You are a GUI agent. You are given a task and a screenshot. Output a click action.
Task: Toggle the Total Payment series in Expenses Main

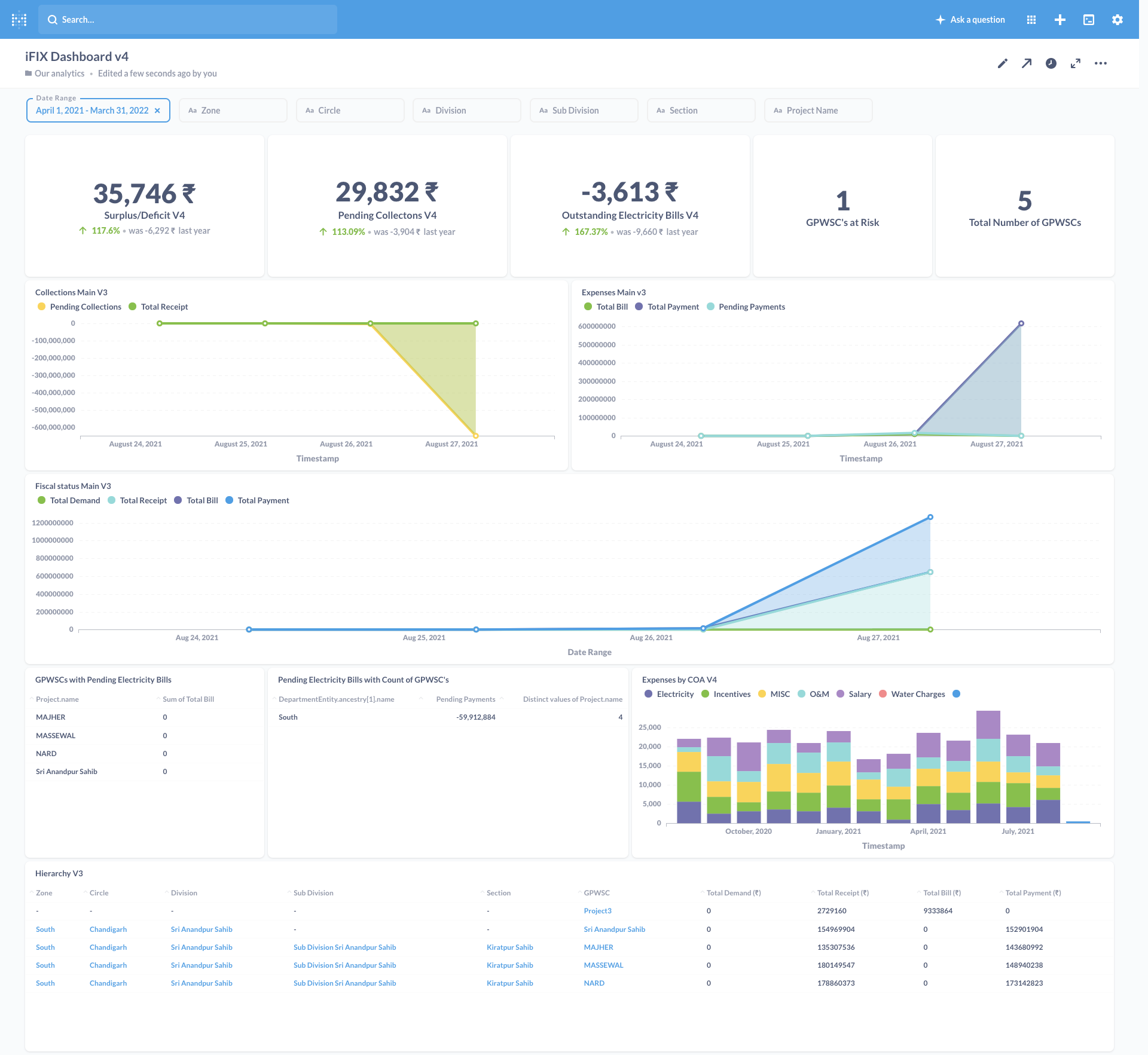pos(673,307)
